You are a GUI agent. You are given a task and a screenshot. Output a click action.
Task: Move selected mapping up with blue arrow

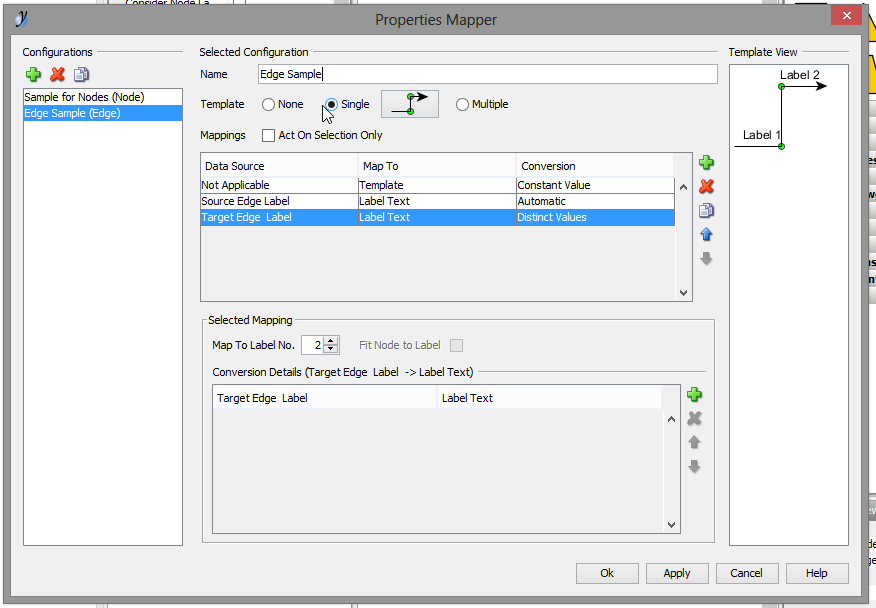(706, 235)
